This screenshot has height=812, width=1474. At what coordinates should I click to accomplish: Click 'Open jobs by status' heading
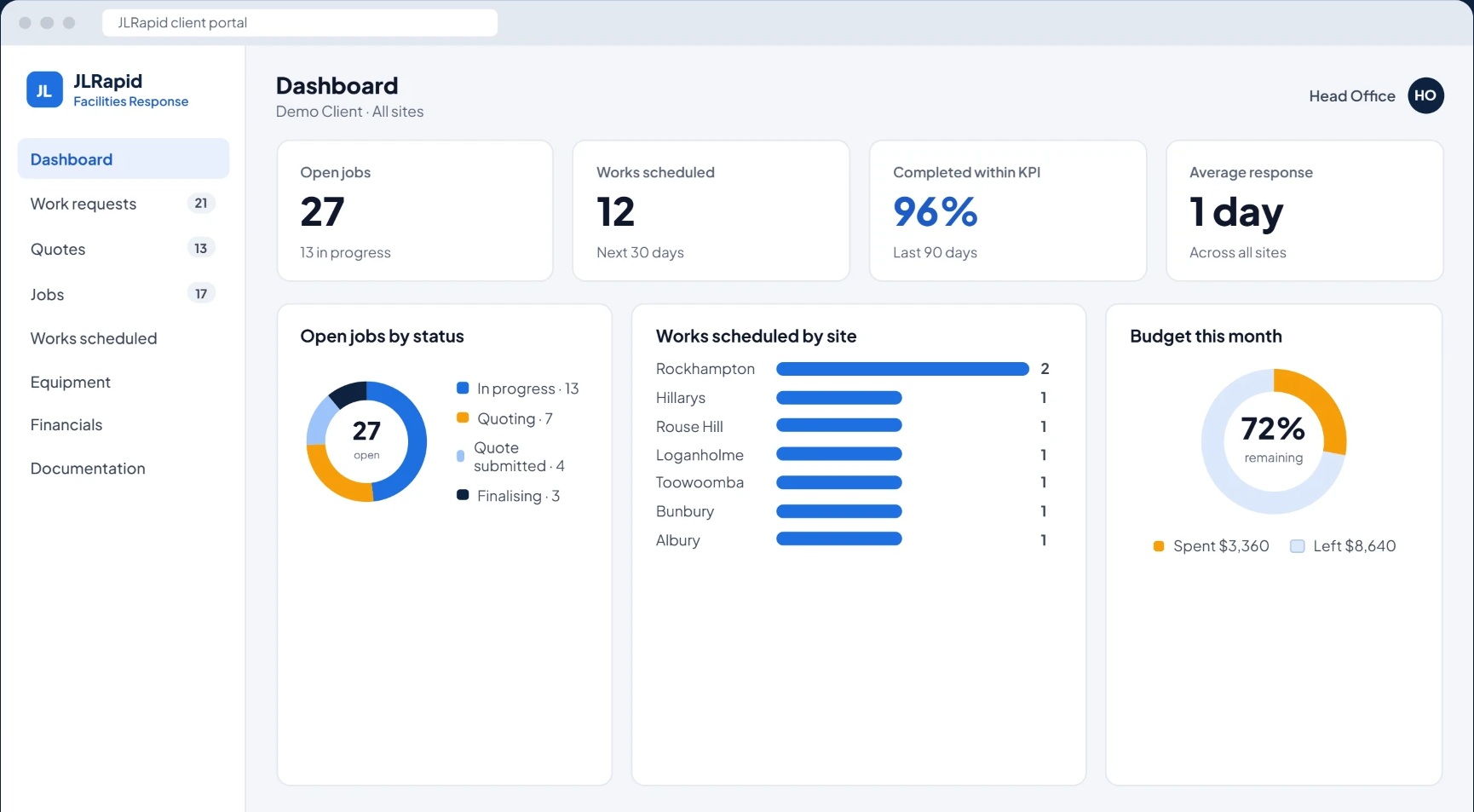pos(382,337)
